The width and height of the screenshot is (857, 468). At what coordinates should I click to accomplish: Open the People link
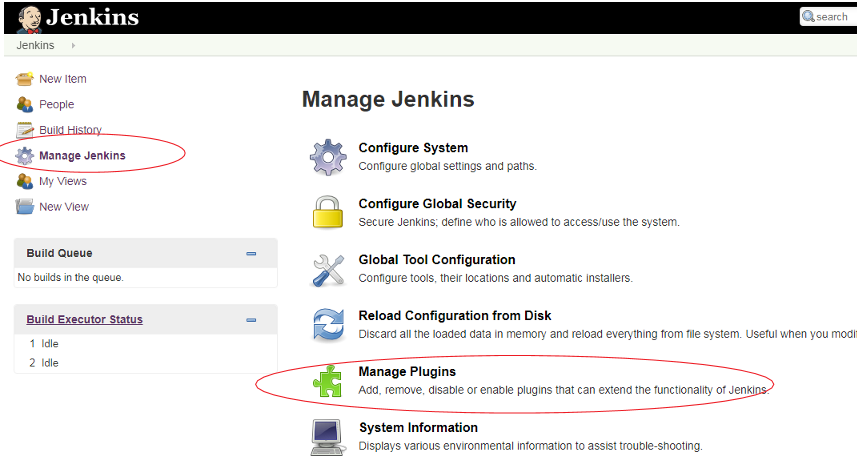click(x=56, y=104)
